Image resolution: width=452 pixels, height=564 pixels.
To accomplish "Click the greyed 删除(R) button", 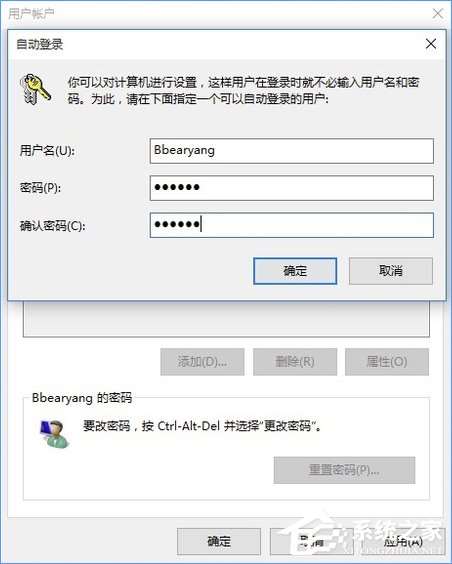I will pos(295,361).
